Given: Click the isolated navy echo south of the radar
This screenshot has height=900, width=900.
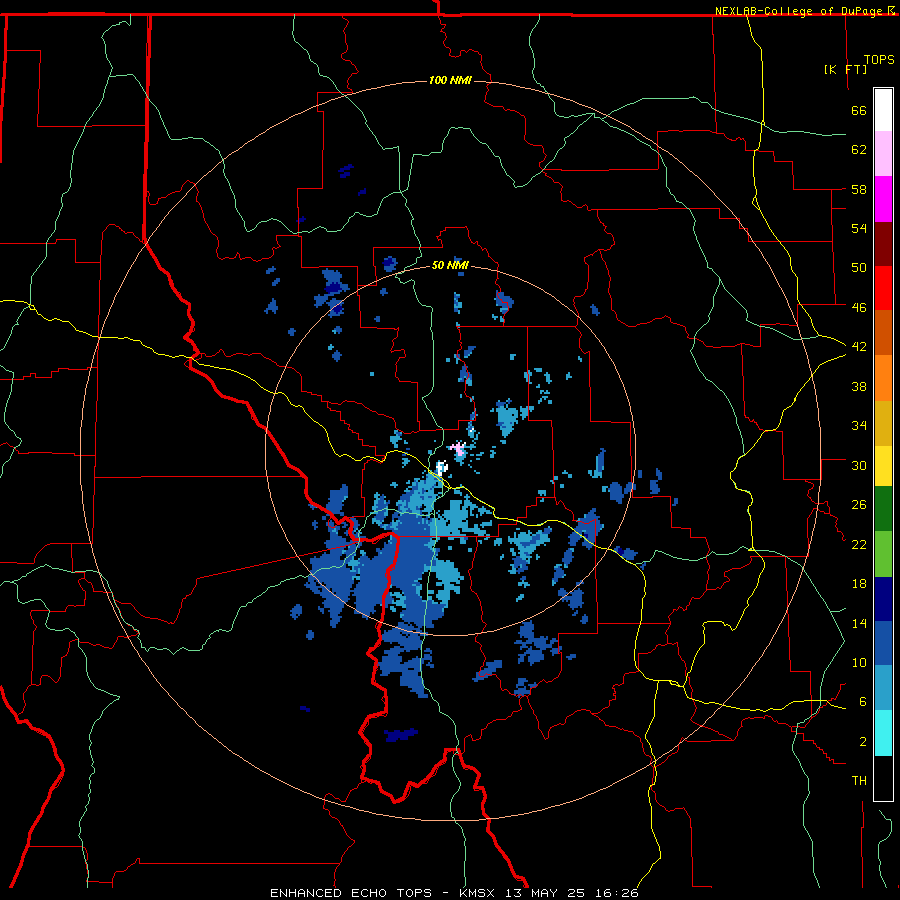Looking at the screenshot, I should click(401, 735).
